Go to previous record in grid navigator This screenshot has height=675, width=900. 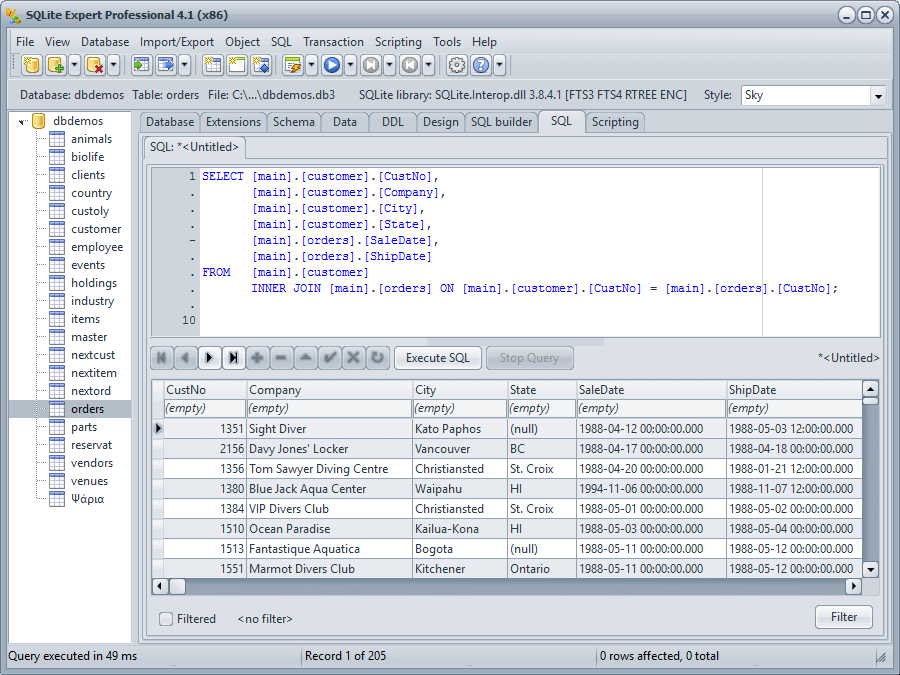click(185, 358)
